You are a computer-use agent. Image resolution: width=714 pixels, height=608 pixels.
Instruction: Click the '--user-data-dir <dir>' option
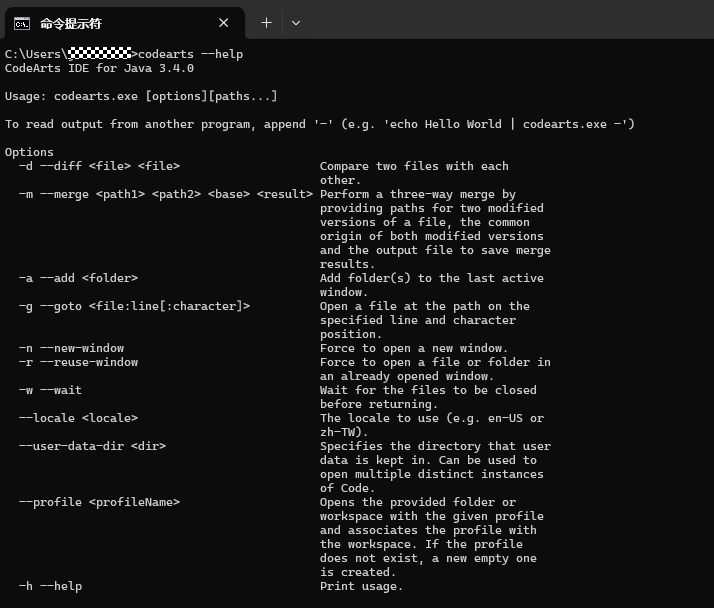point(92,446)
